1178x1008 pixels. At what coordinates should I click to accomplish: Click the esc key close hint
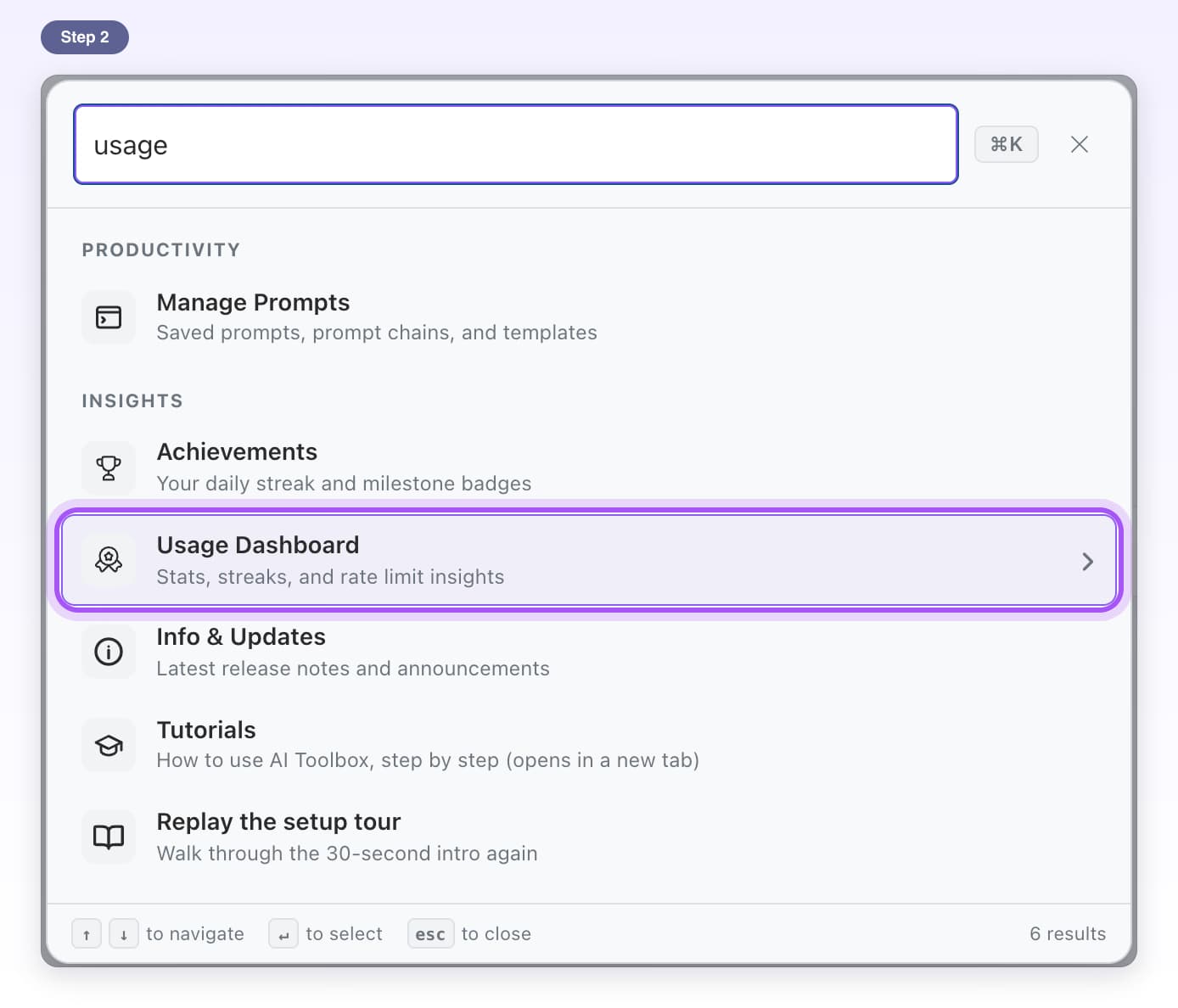(x=431, y=934)
